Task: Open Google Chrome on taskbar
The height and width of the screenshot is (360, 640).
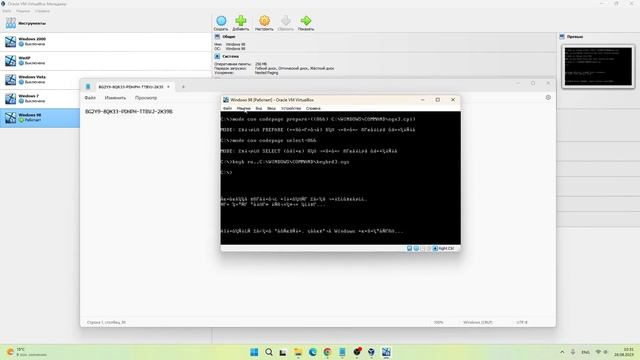Action: [x=327, y=352]
